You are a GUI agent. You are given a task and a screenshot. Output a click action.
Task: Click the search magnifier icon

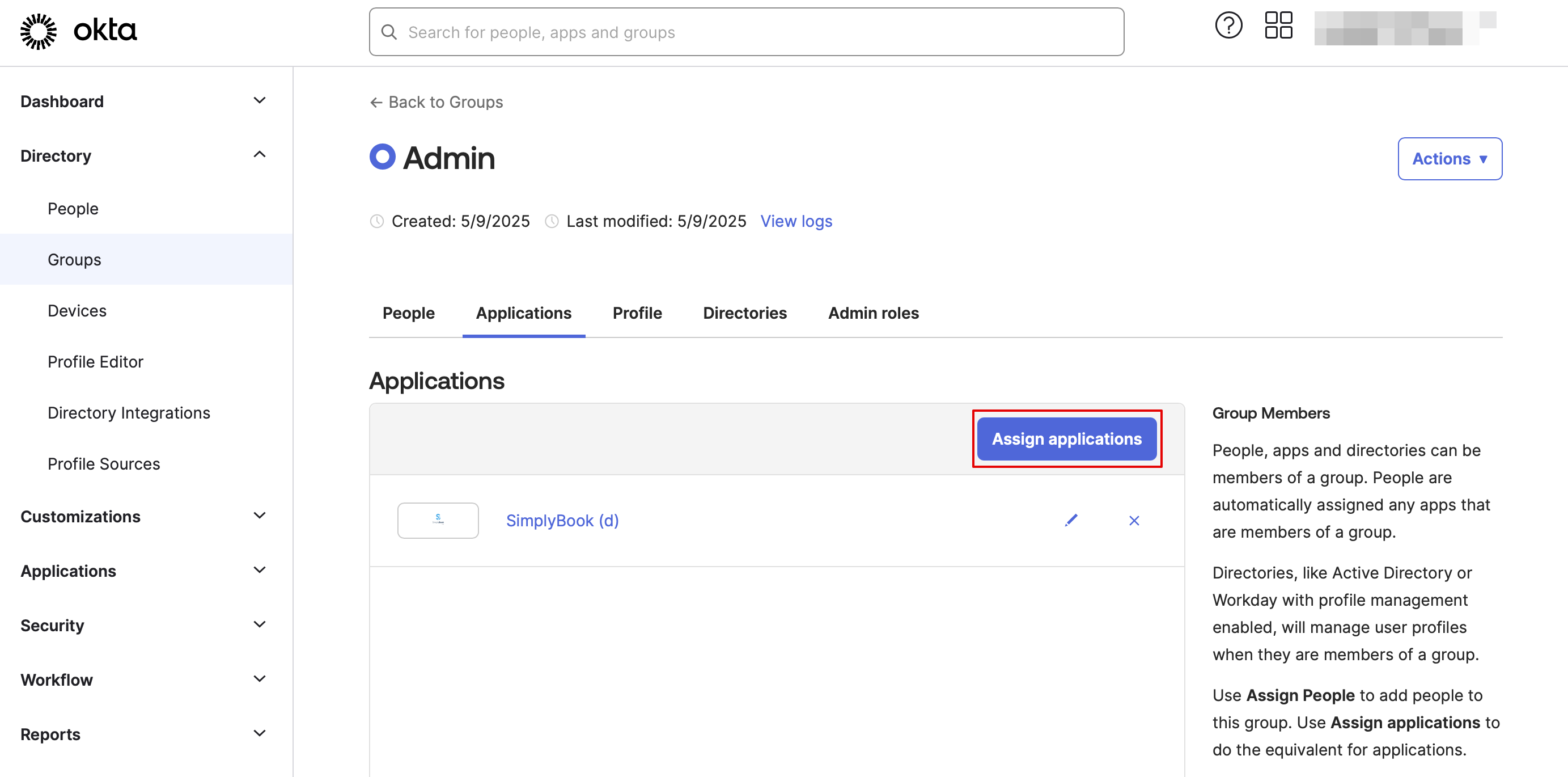coord(389,32)
